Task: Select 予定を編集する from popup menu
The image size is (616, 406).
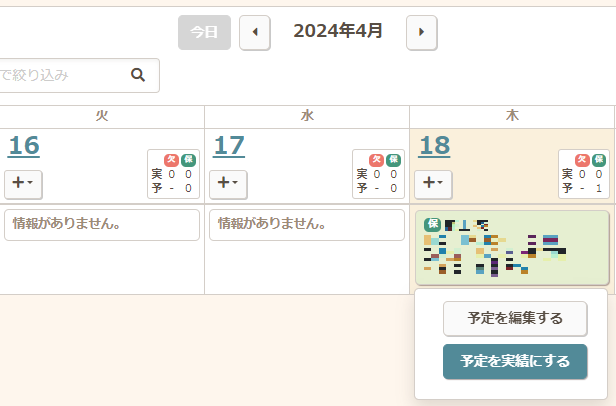Action: pyautogui.click(x=515, y=319)
